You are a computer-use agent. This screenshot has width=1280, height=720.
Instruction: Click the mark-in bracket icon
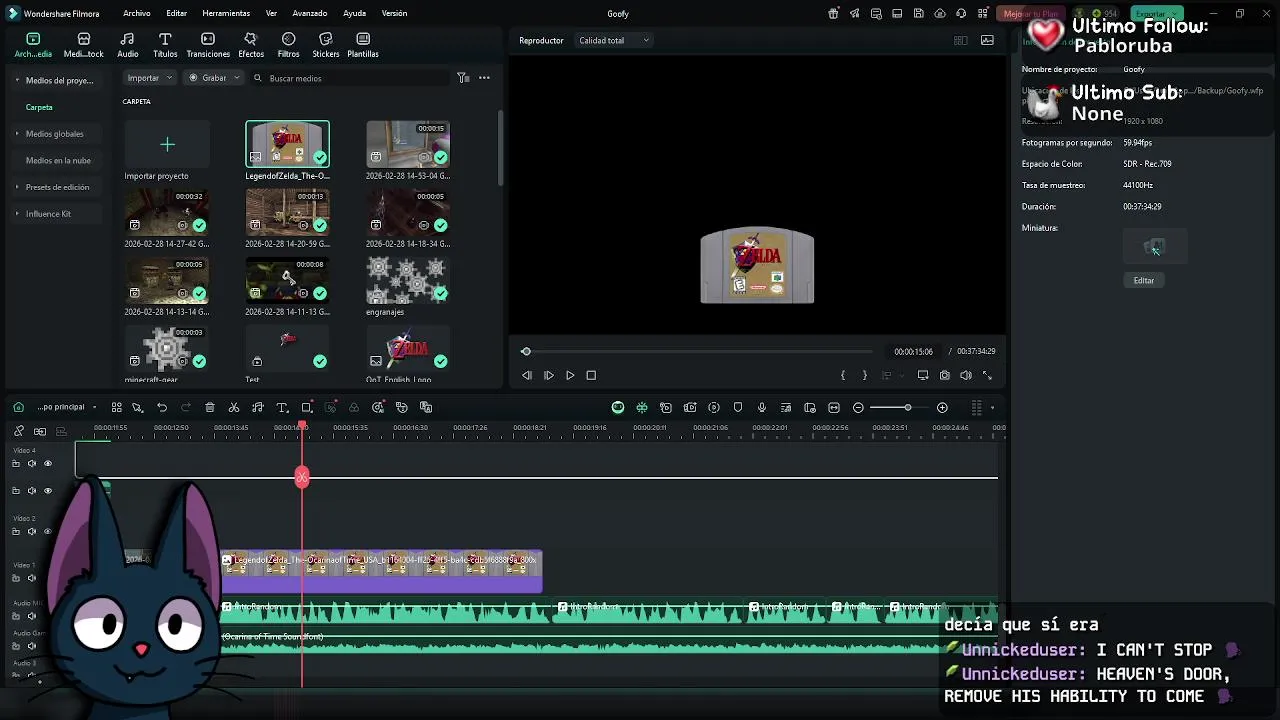(843, 375)
